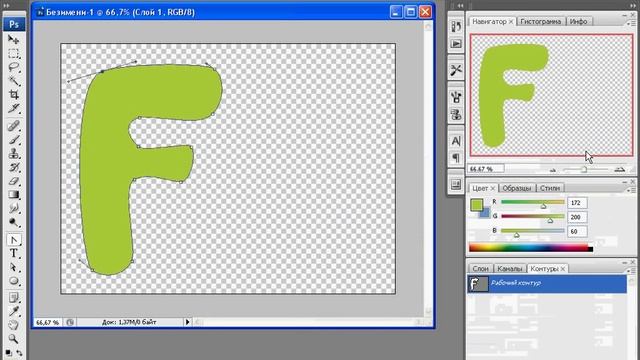Select the Dodge tool
The width and height of the screenshot is (640, 360).
click(13, 222)
